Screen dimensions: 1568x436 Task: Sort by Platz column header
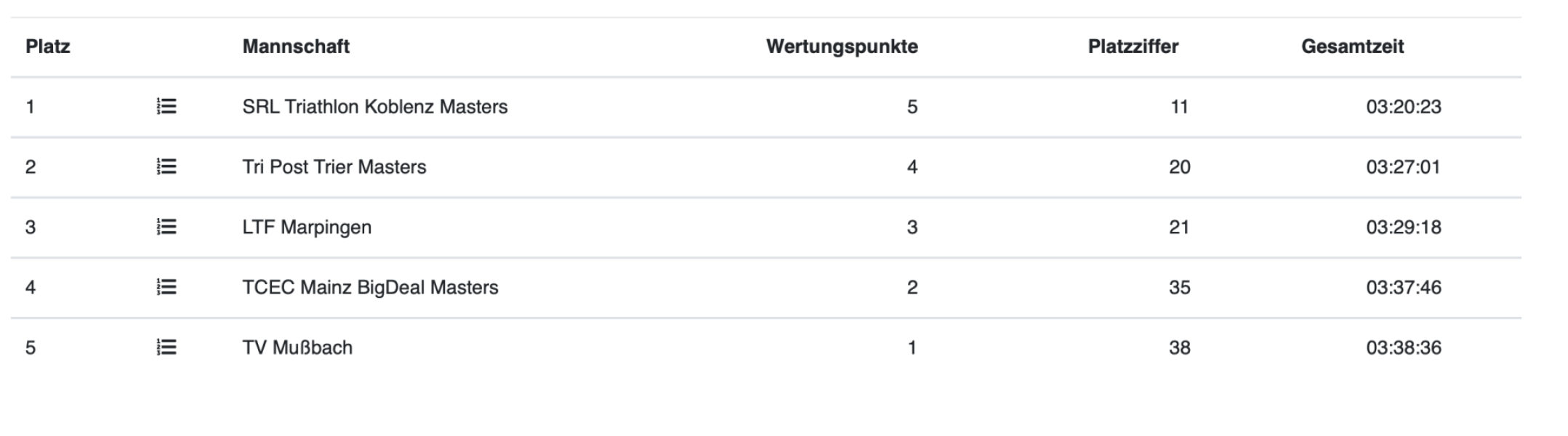tap(48, 47)
